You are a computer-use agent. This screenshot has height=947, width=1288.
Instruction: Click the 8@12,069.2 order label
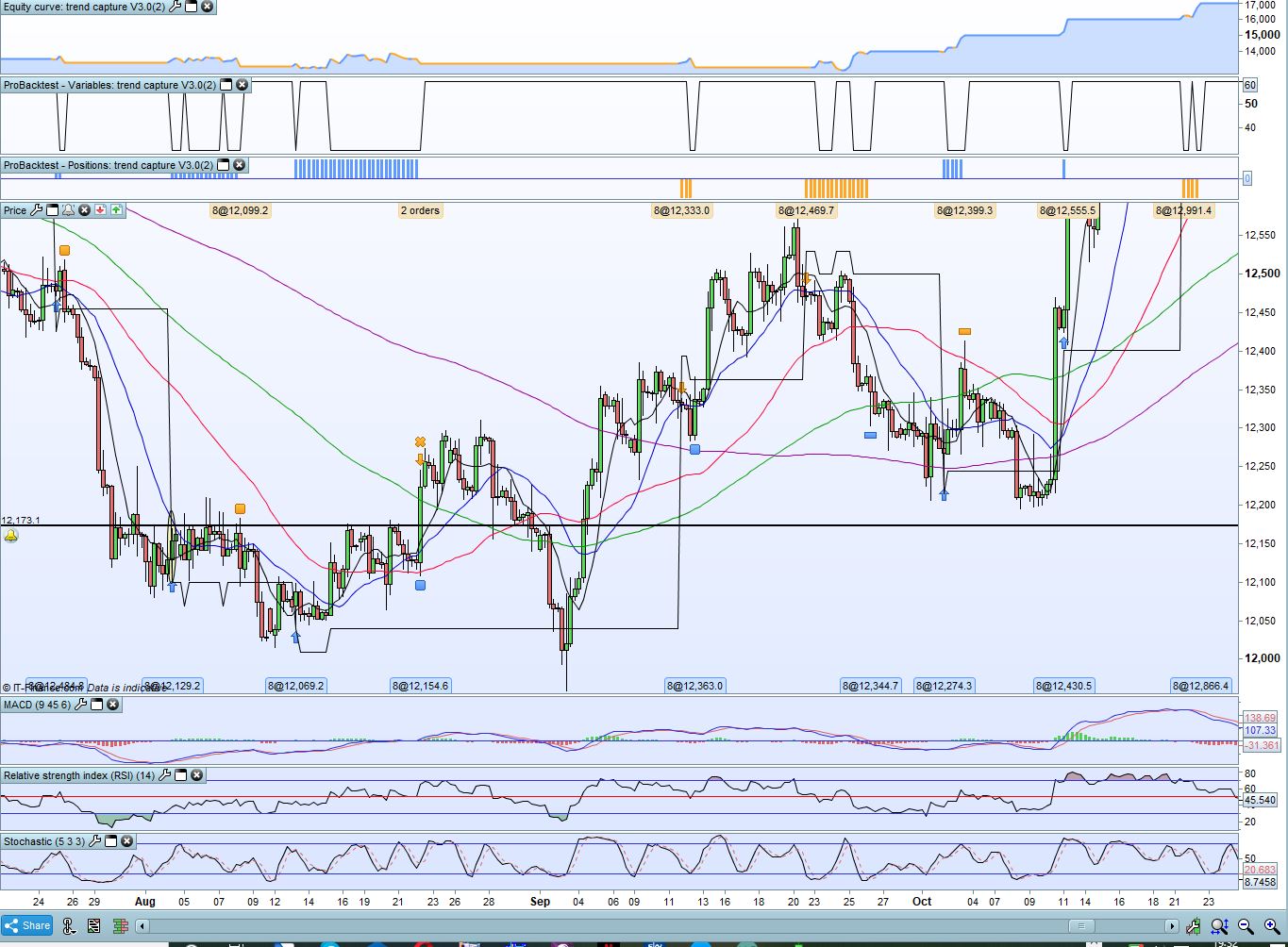[x=295, y=686]
